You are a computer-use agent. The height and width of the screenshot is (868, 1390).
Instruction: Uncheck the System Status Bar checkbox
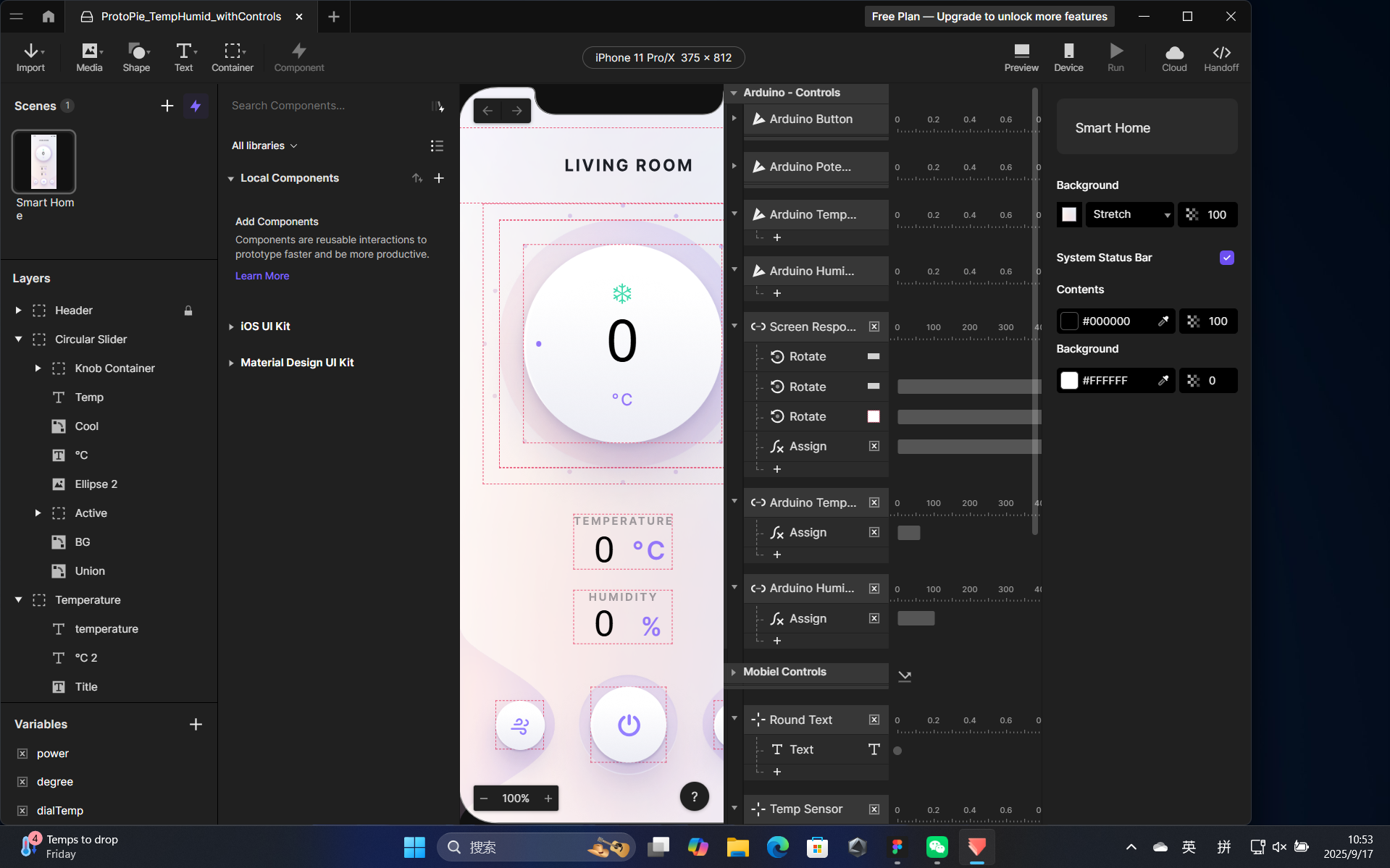pyautogui.click(x=1226, y=258)
